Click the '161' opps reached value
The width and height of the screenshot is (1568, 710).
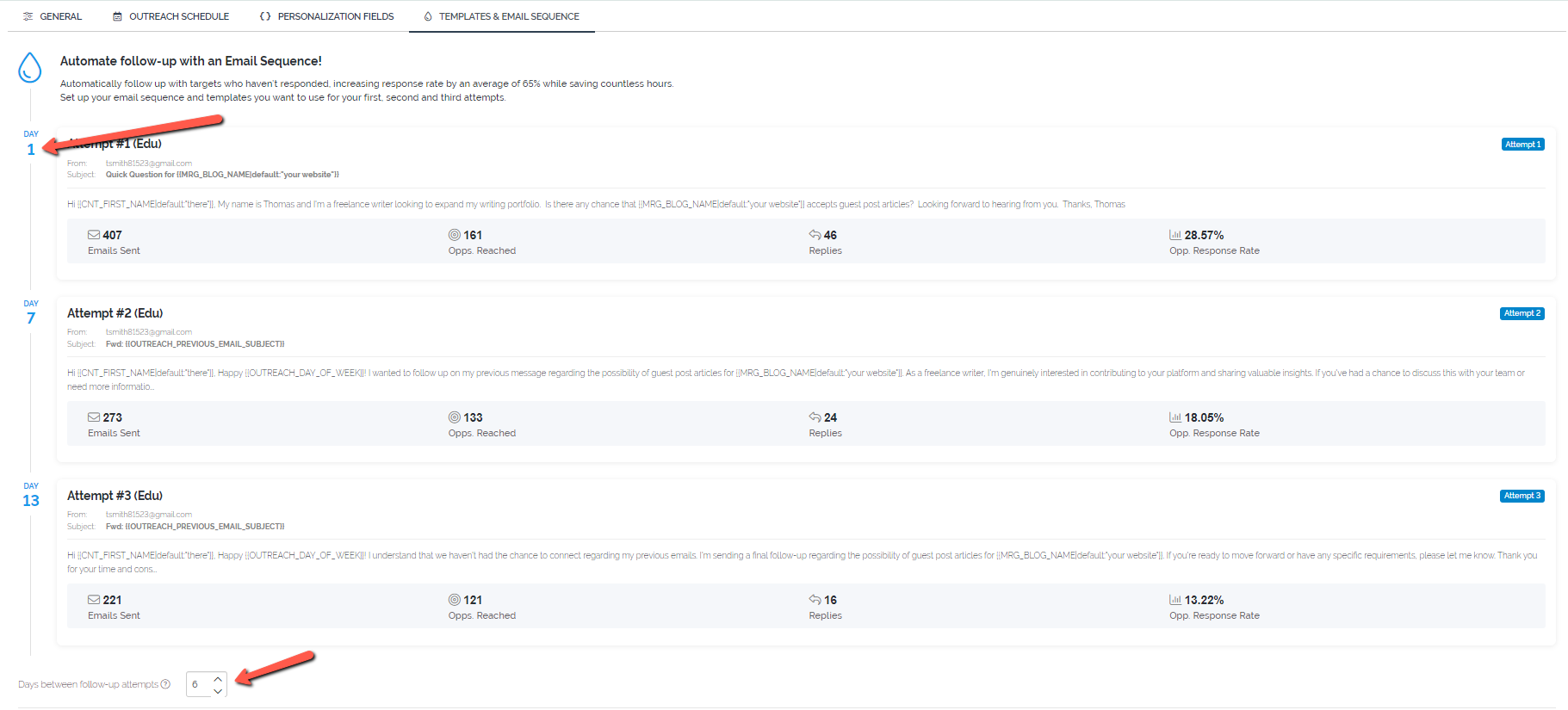pos(473,235)
